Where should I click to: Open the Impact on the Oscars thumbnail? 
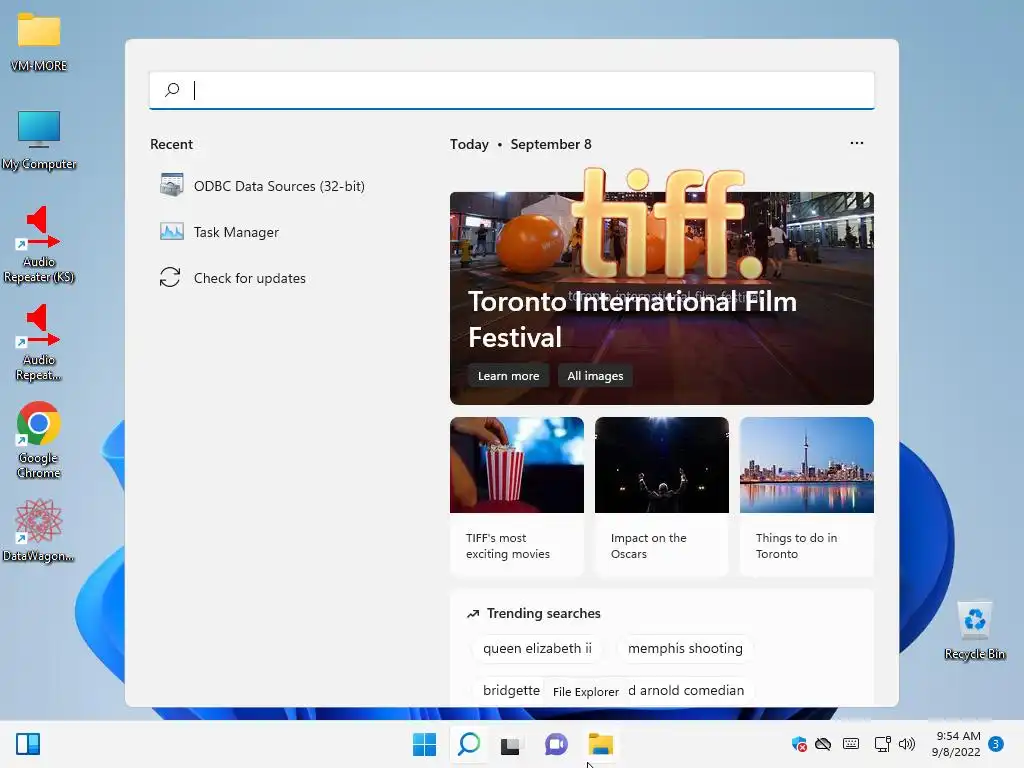(x=662, y=465)
